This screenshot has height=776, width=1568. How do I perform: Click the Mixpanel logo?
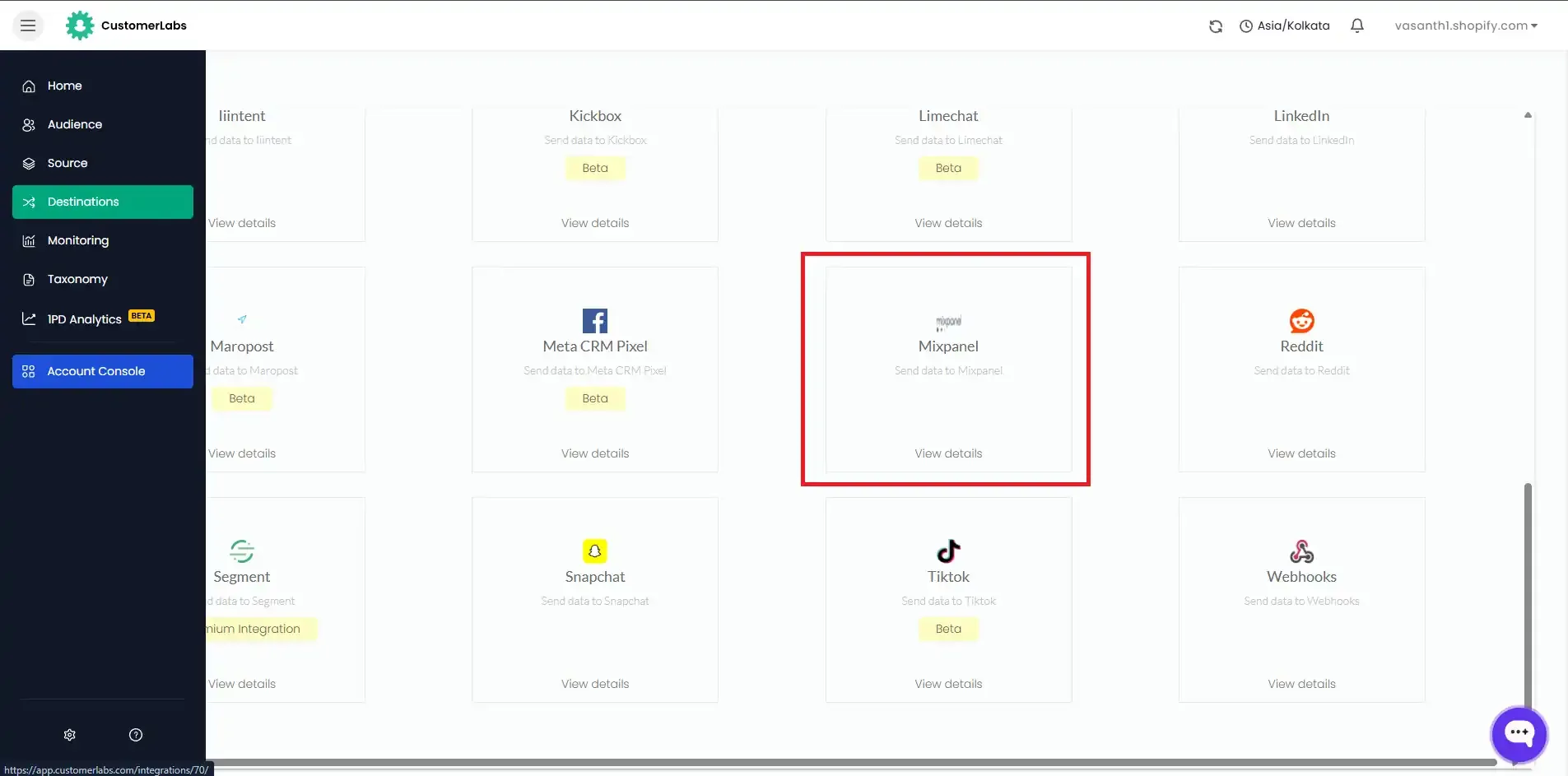pyautogui.click(x=948, y=322)
